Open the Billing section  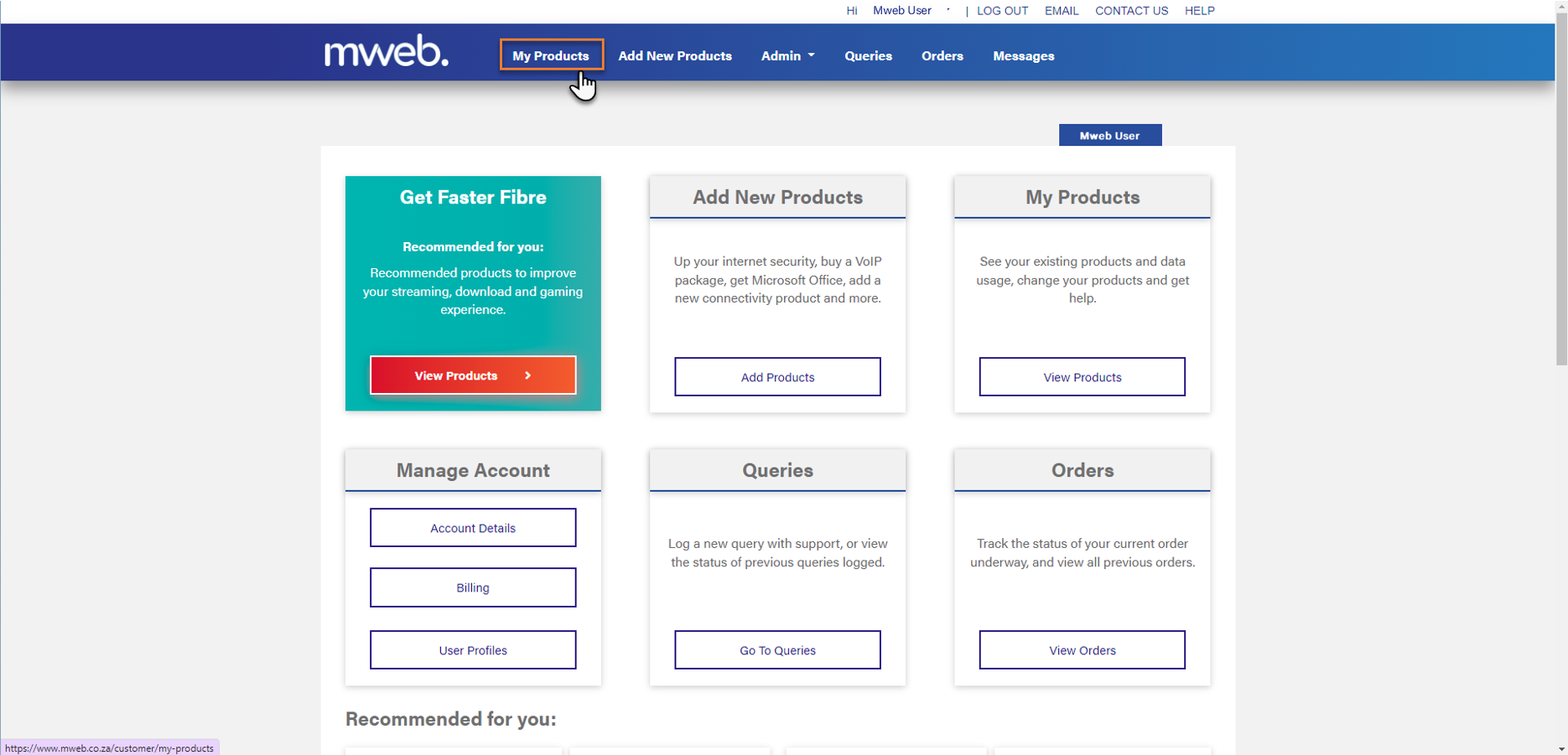[473, 587]
